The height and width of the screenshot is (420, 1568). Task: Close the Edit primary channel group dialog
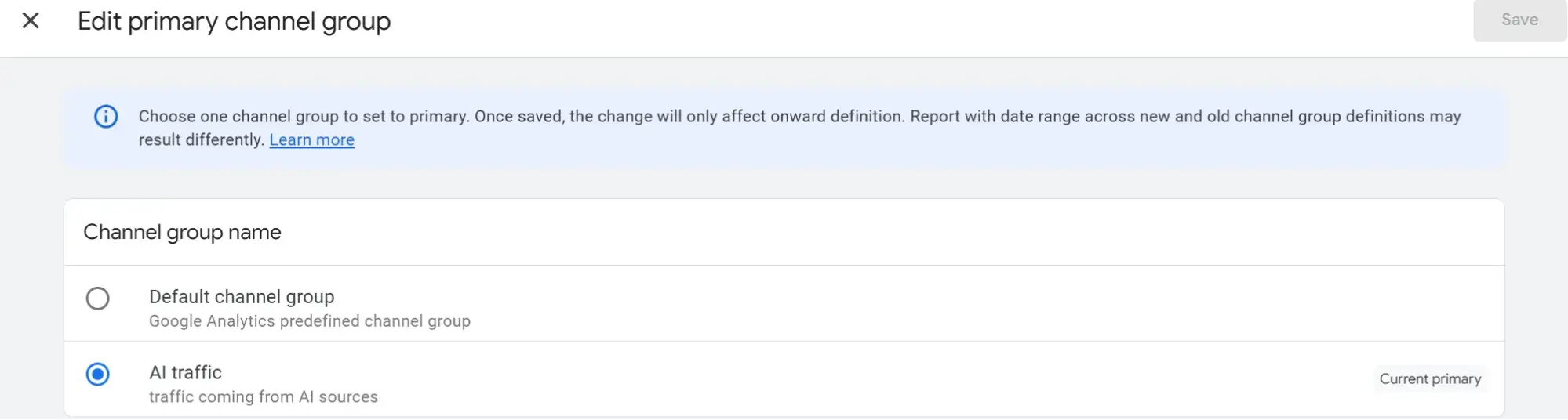click(x=31, y=21)
